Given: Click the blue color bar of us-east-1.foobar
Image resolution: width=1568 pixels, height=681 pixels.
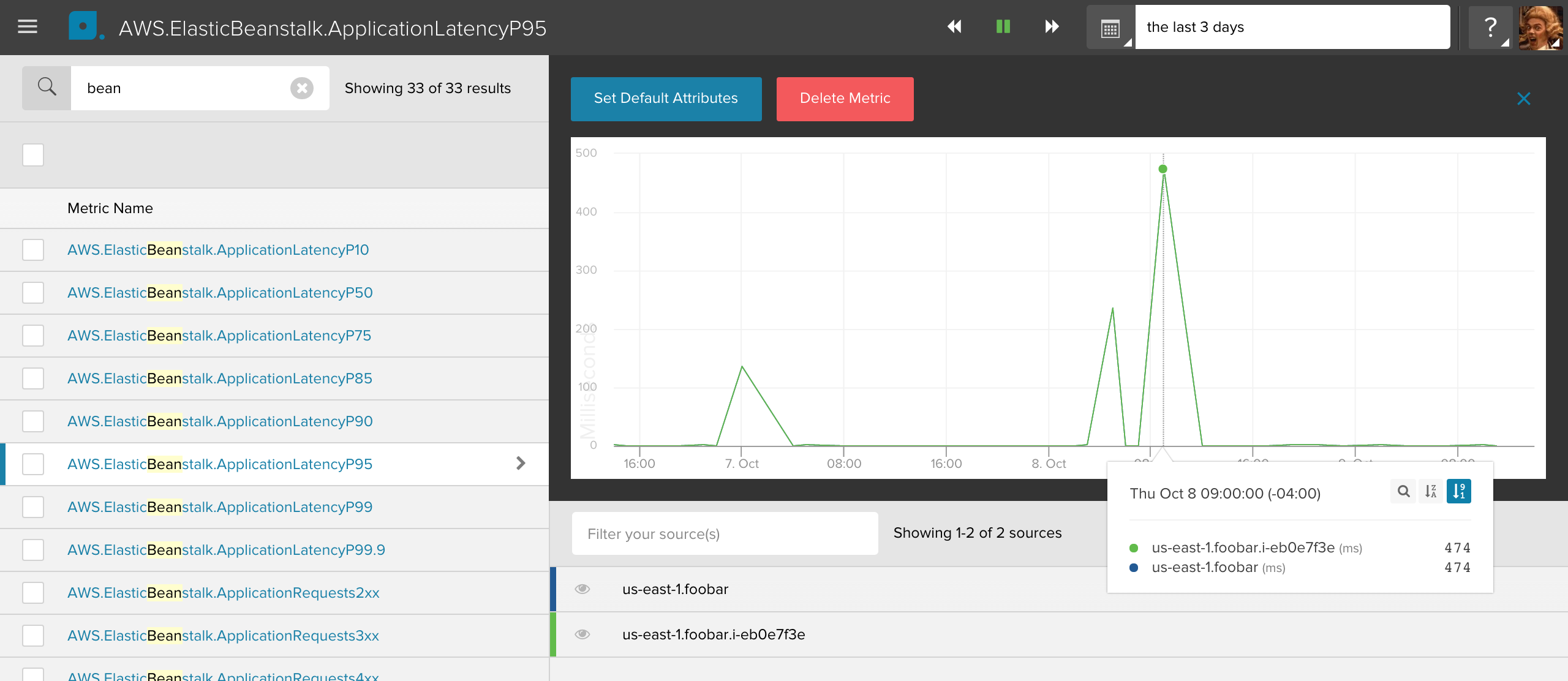Looking at the screenshot, I should [x=553, y=589].
